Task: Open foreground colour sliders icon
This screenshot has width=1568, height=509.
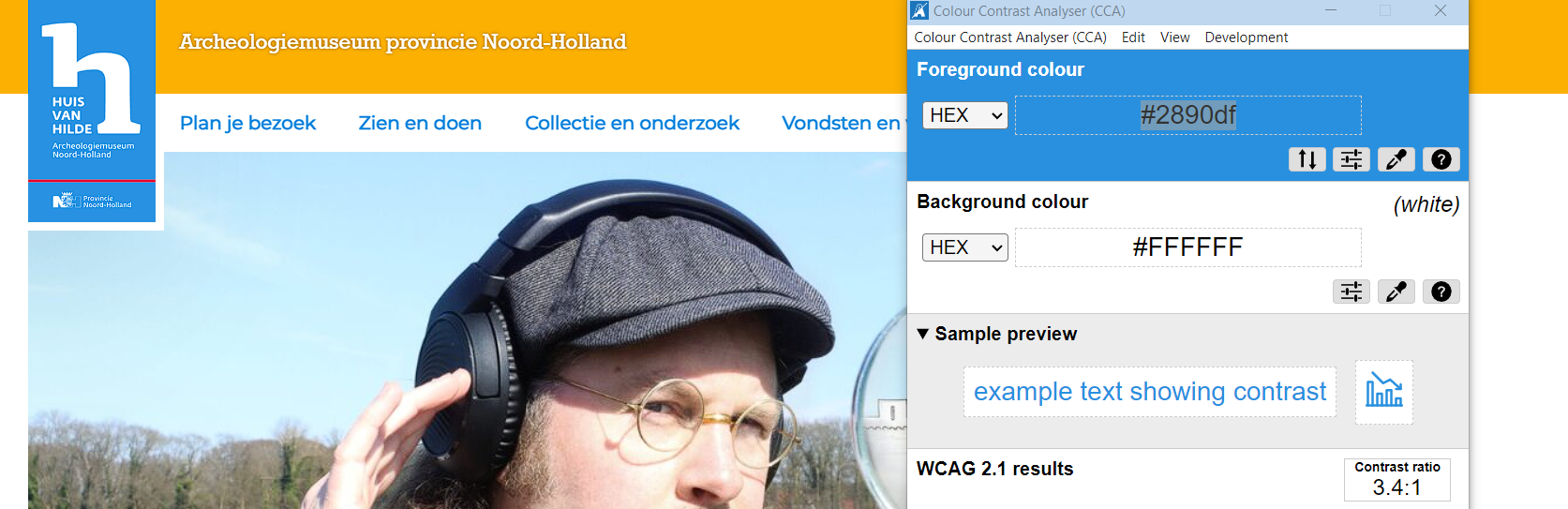Action: 1351,159
